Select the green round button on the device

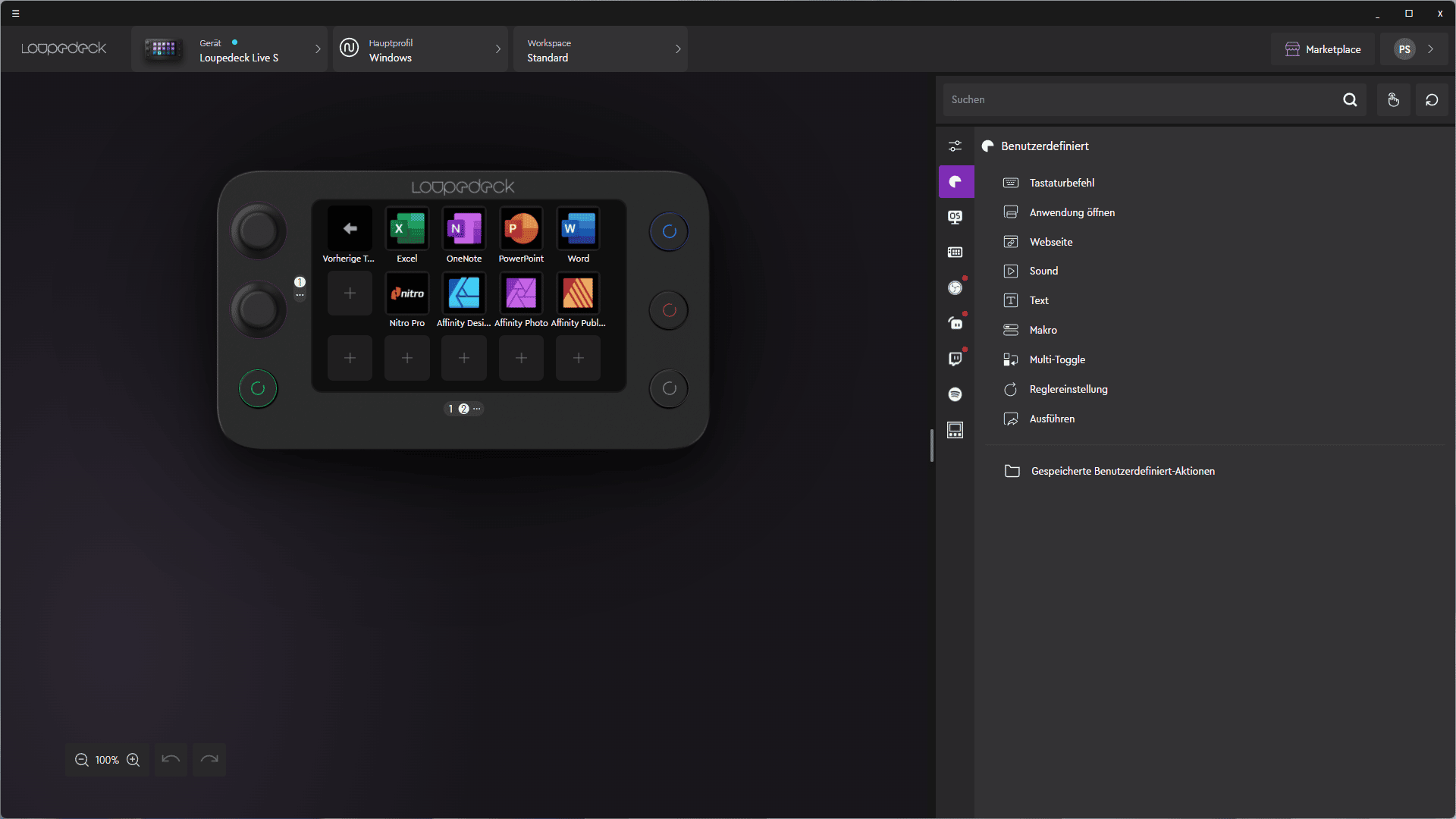point(258,388)
